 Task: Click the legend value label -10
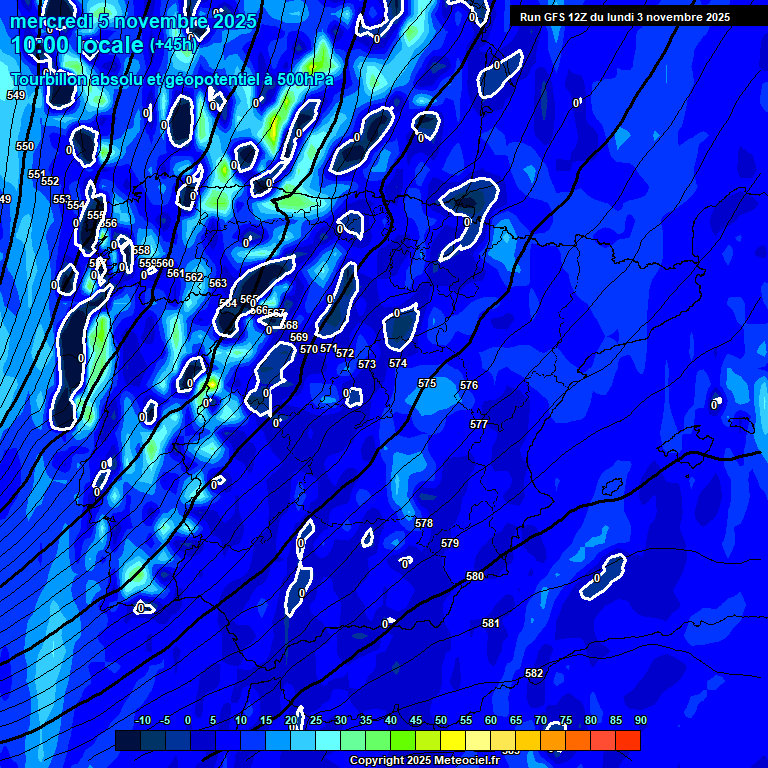click(x=142, y=721)
